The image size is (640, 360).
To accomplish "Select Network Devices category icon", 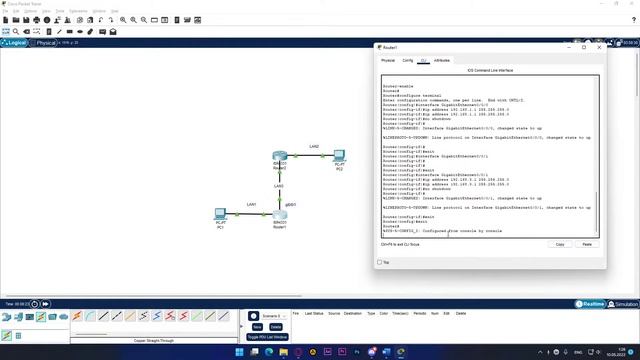I will (x=6, y=317).
